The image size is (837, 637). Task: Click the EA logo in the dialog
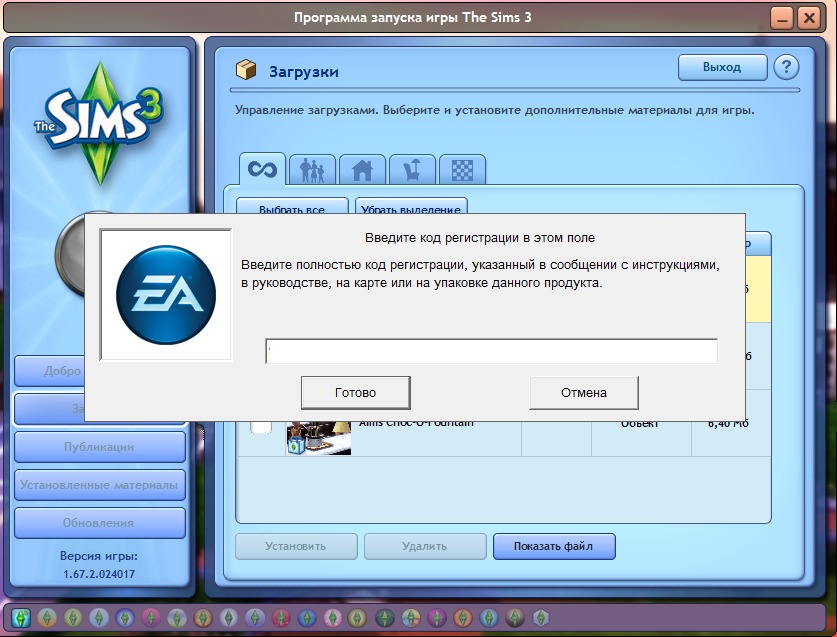pyautogui.click(x=166, y=295)
